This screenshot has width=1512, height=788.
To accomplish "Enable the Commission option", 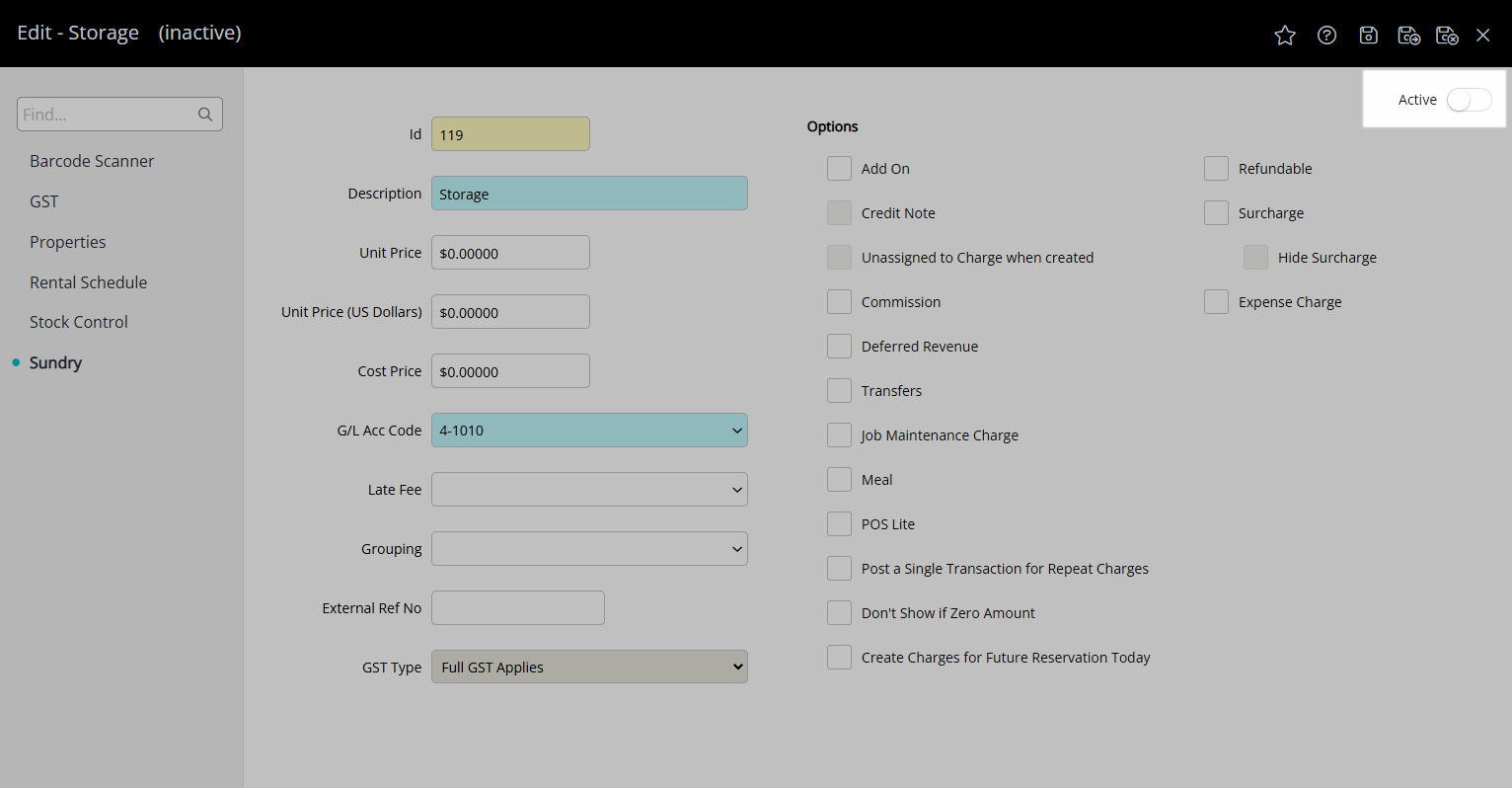I will coord(839,302).
